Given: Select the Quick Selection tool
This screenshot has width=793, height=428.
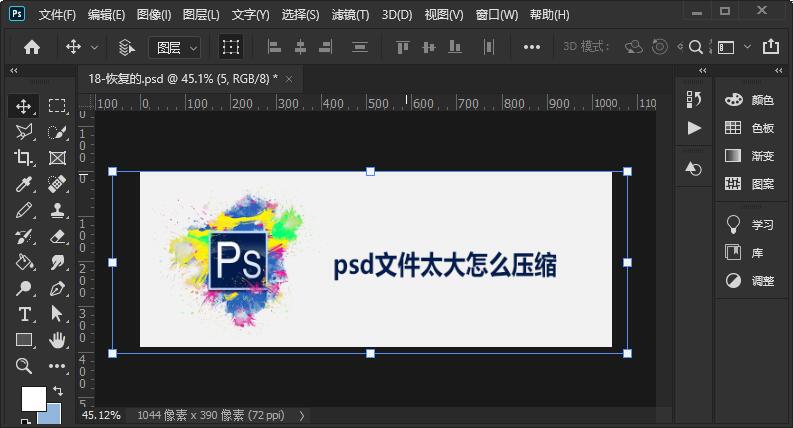Looking at the screenshot, I should pyautogui.click(x=57, y=132).
